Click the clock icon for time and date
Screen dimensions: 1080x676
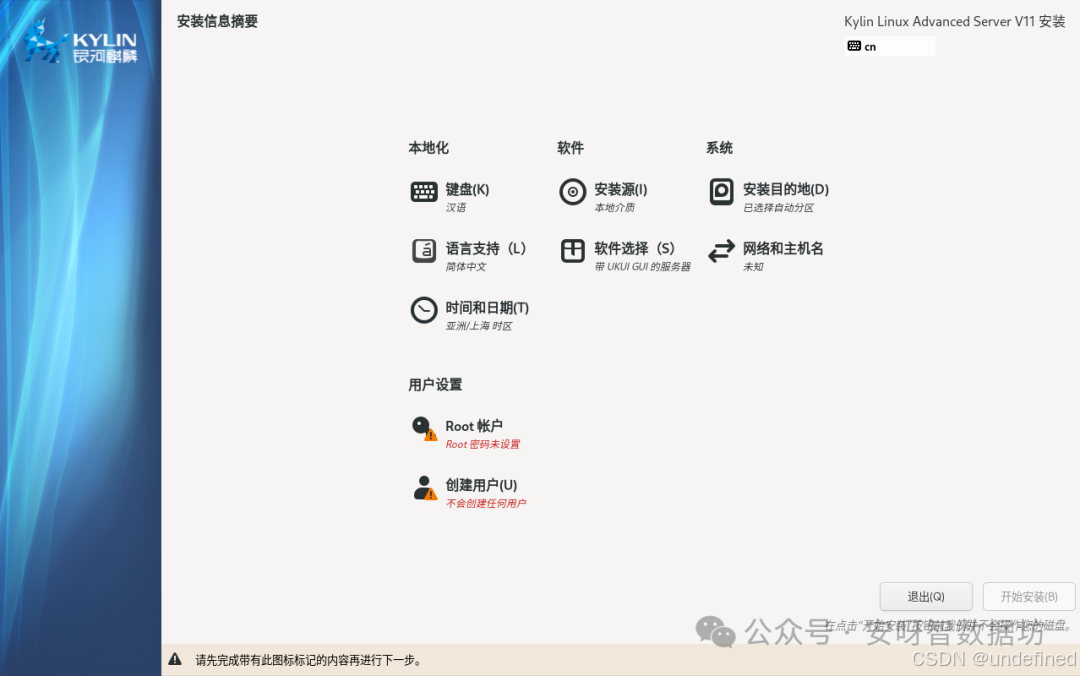pyautogui.click(x=424, y=310)
